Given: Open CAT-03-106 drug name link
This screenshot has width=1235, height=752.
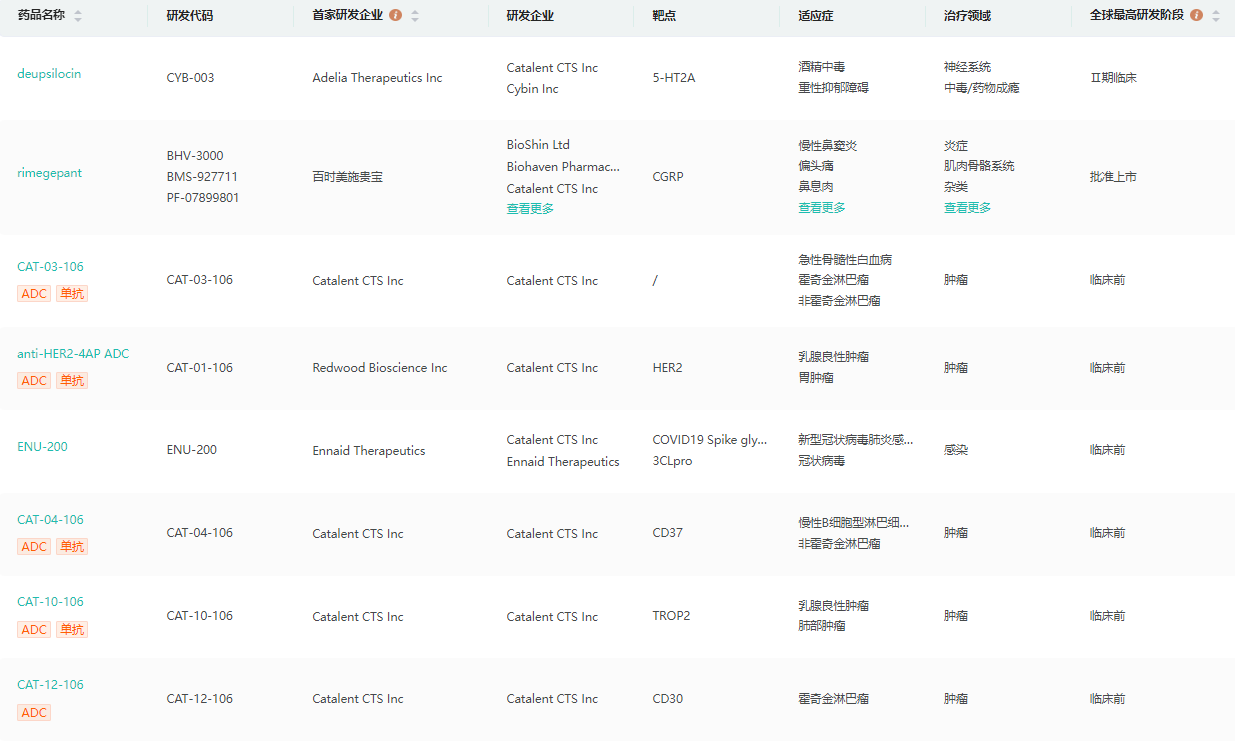Looking at the screenshot, I should [x=51, y=267].
